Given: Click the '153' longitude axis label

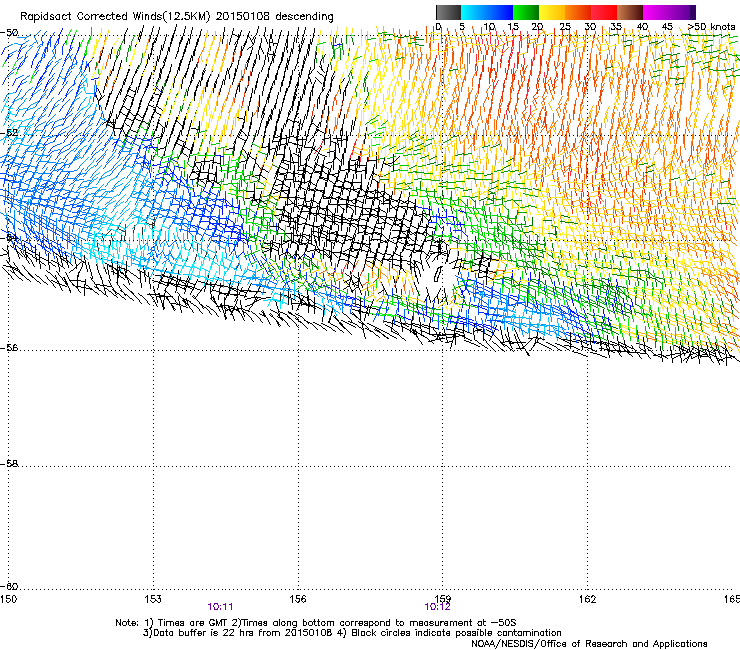Looking at the screenshot, I should click(x=153, y=599).
